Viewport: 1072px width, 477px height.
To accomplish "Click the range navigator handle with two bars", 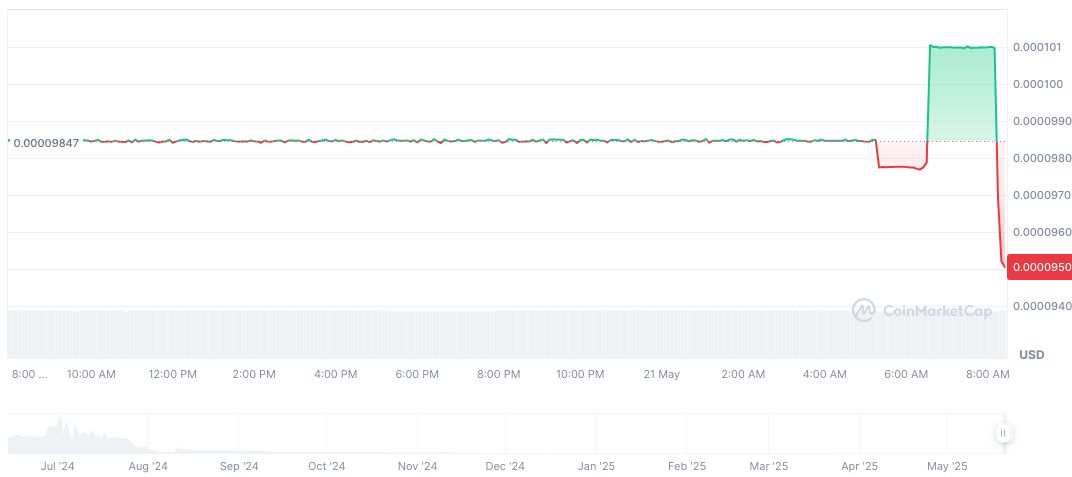I will pos(1003,433).
